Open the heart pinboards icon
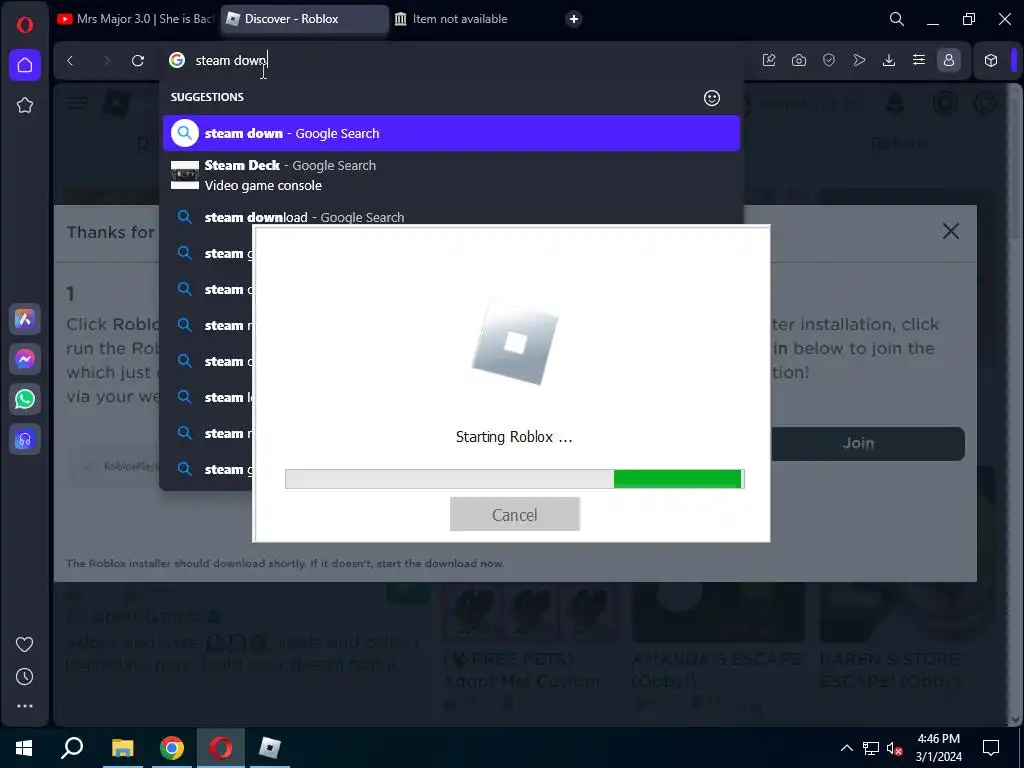The width and height of the screenshot is (1024, 768). tap(25, 645)
